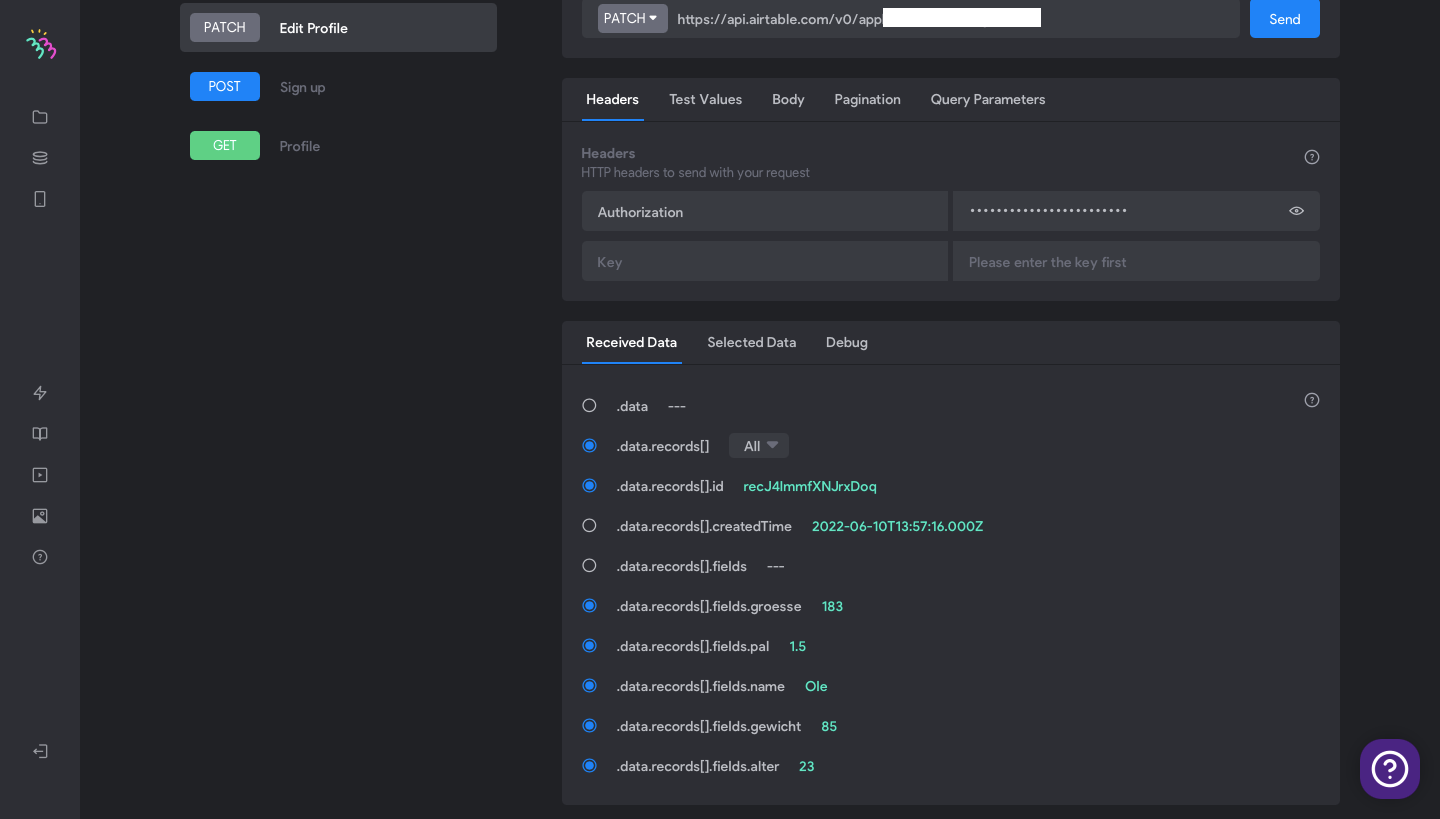The width and height of the screenshot is (1440, 819).
Task: Reveal the Authorization header value
Action: (x=1297, y=211)
